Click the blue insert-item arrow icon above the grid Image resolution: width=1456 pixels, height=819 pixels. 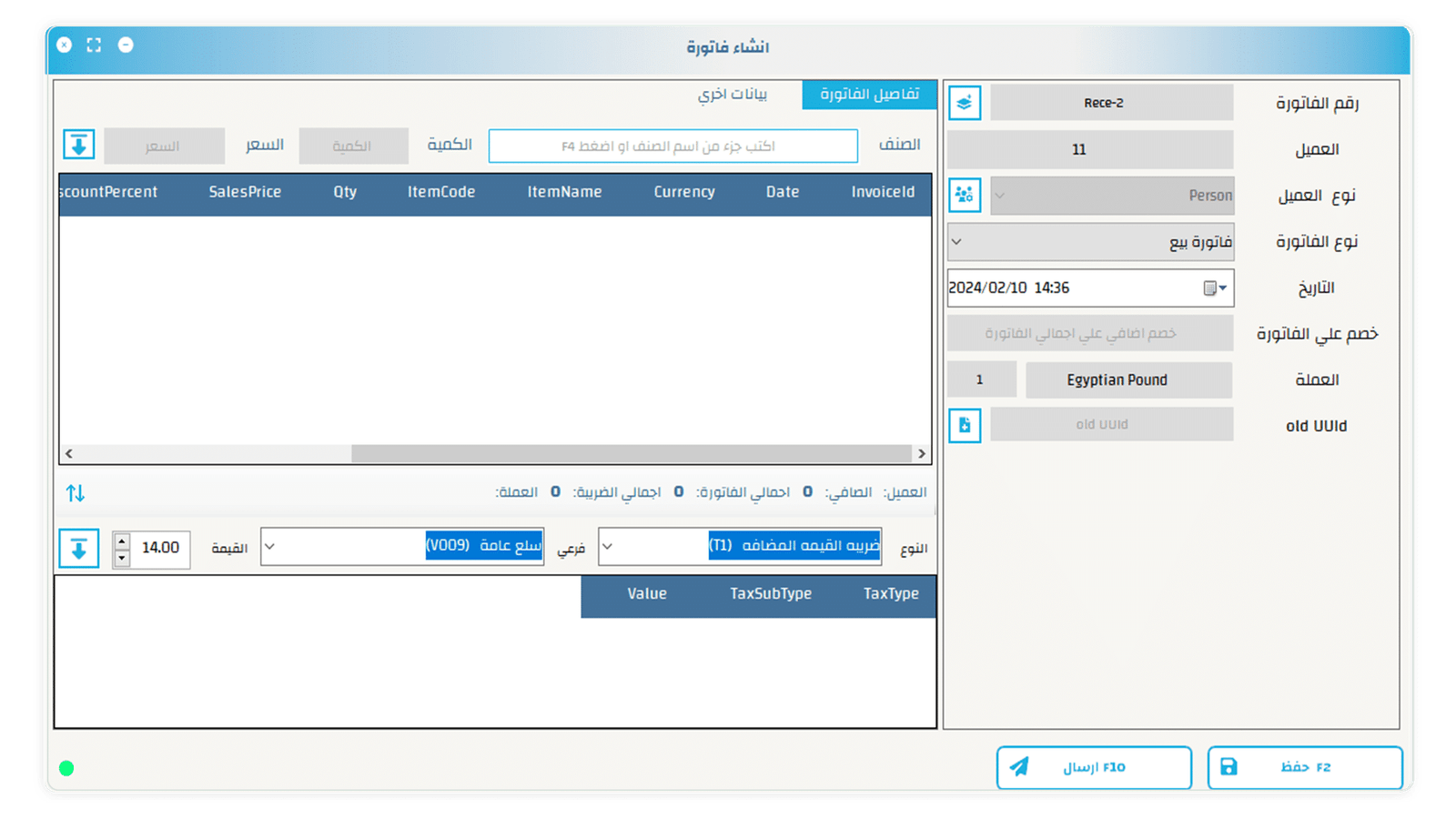[x=80, y=146]
